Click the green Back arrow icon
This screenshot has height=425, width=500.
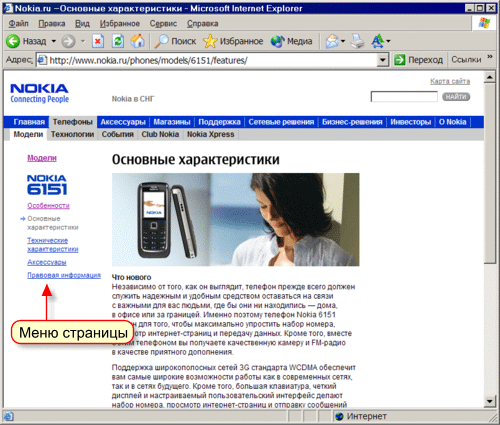[13, 41]
